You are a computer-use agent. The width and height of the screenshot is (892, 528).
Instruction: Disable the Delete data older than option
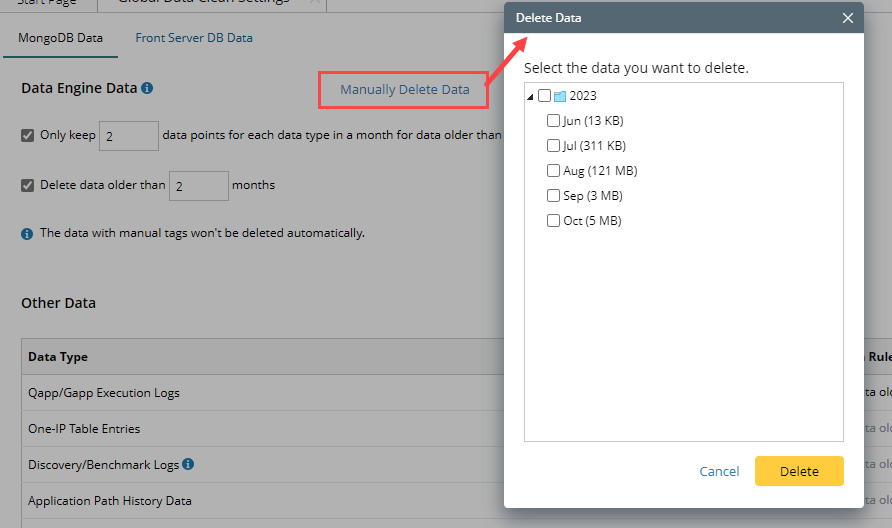(x=28, y=185)
